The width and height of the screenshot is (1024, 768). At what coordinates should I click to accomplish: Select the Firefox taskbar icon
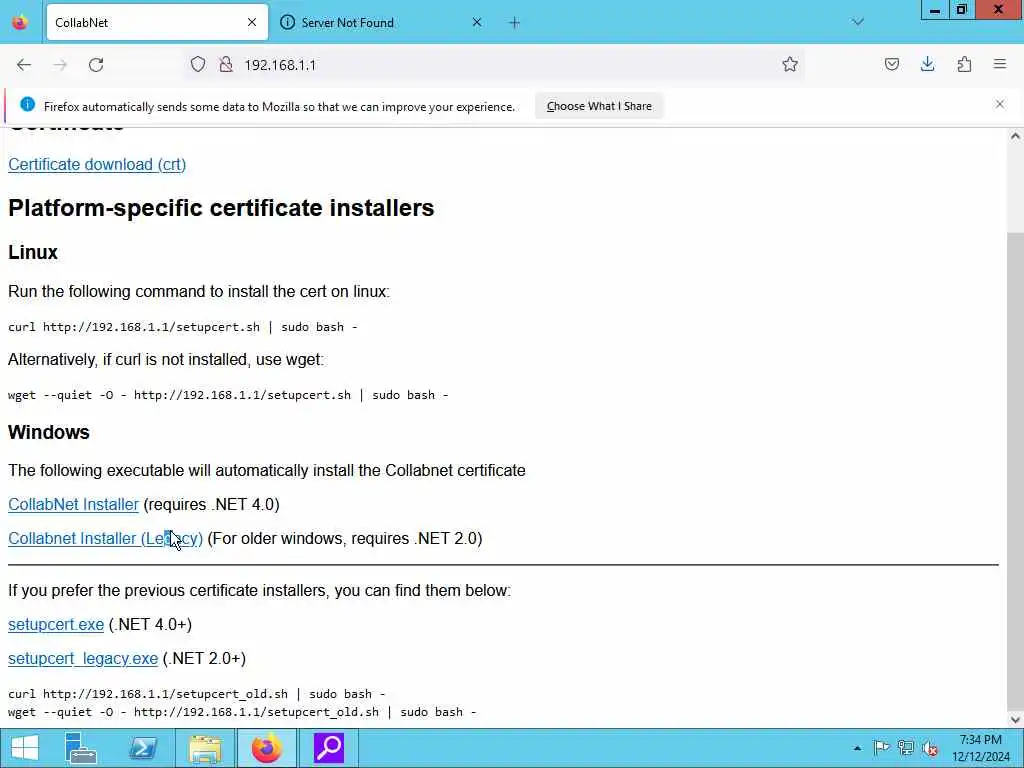(266, 748)
